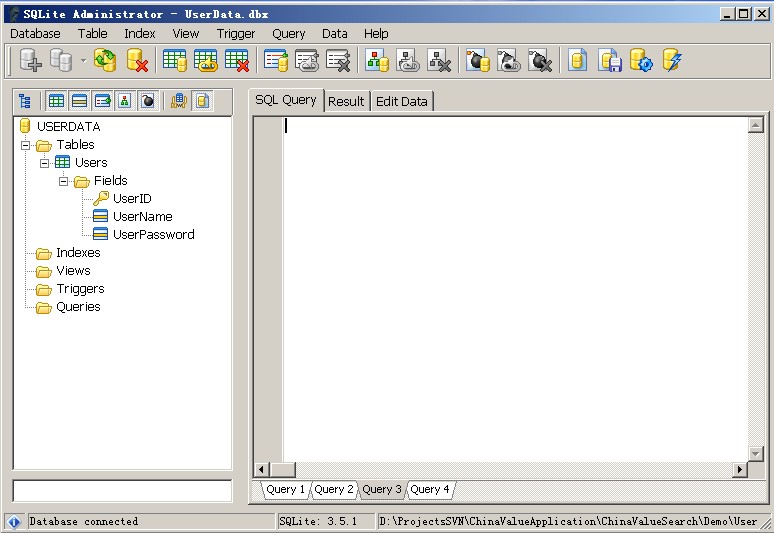The image size is (774, 533).
Task: Switch to the Query 2 tab
Action: (334, 490)
